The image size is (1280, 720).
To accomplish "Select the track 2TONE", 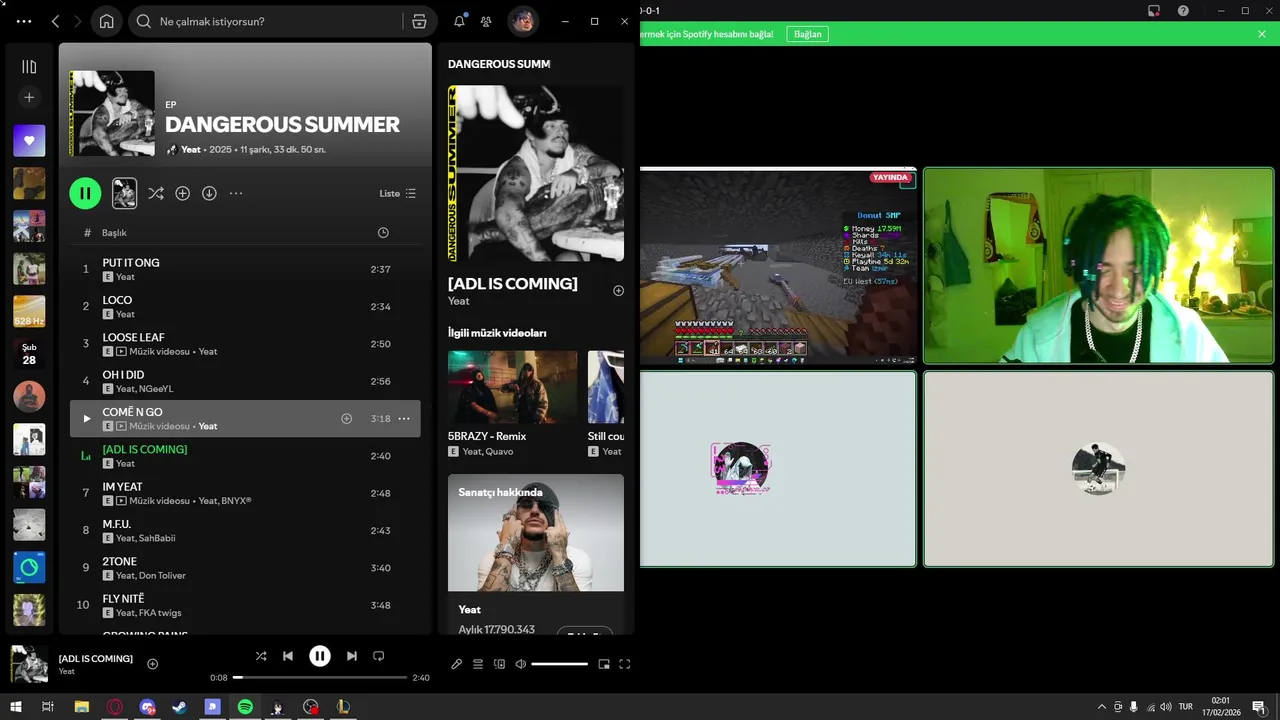I will click(x=245, y=568).
